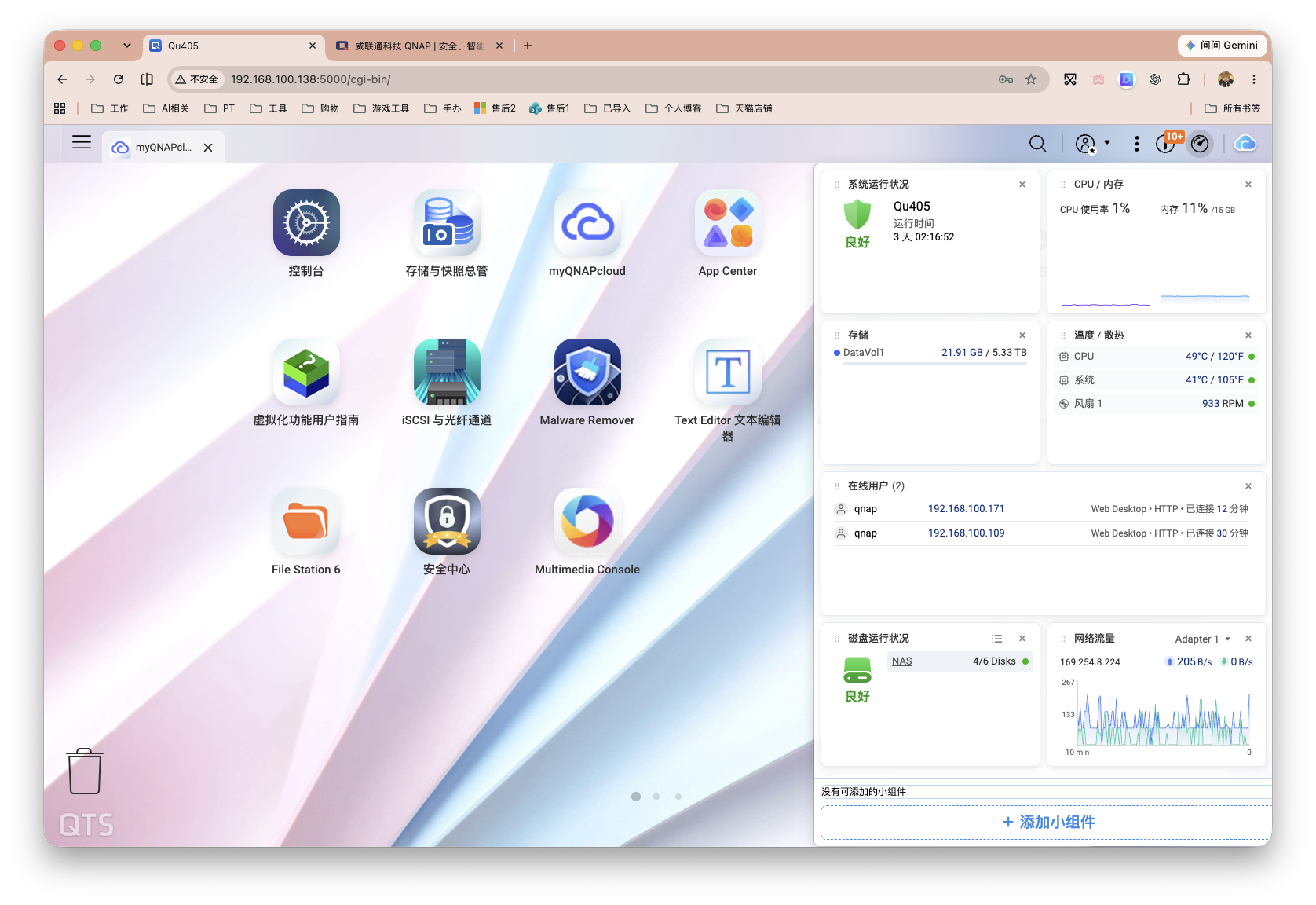Open Chrome's three-dot menu
The width and height of the screenshot is (1316, 905).
1254,79
